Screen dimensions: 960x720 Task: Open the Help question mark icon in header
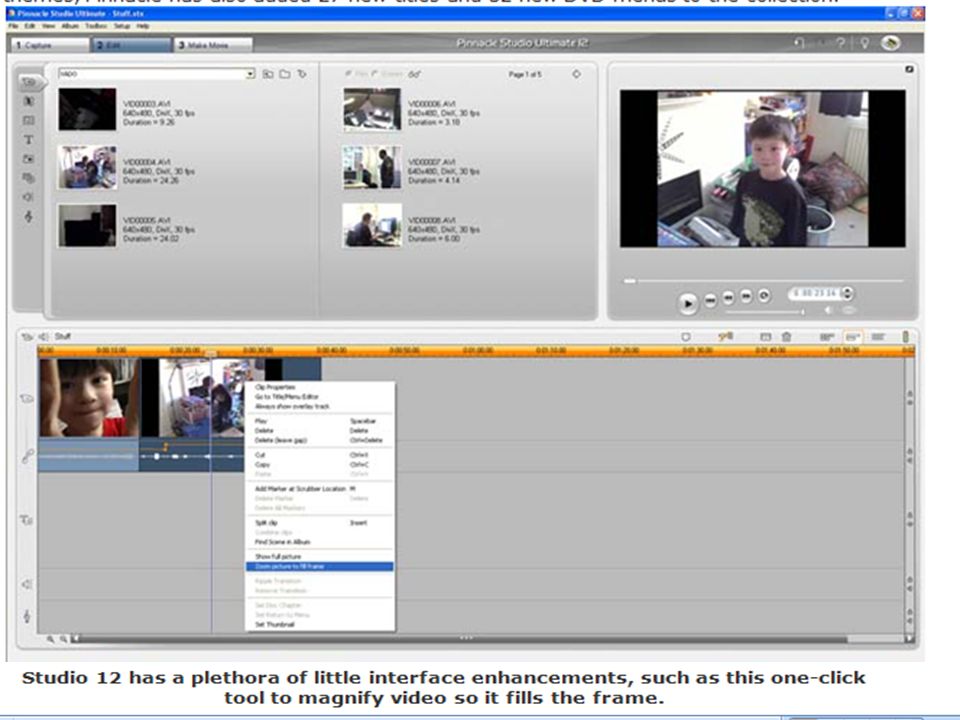pos(841,43)
